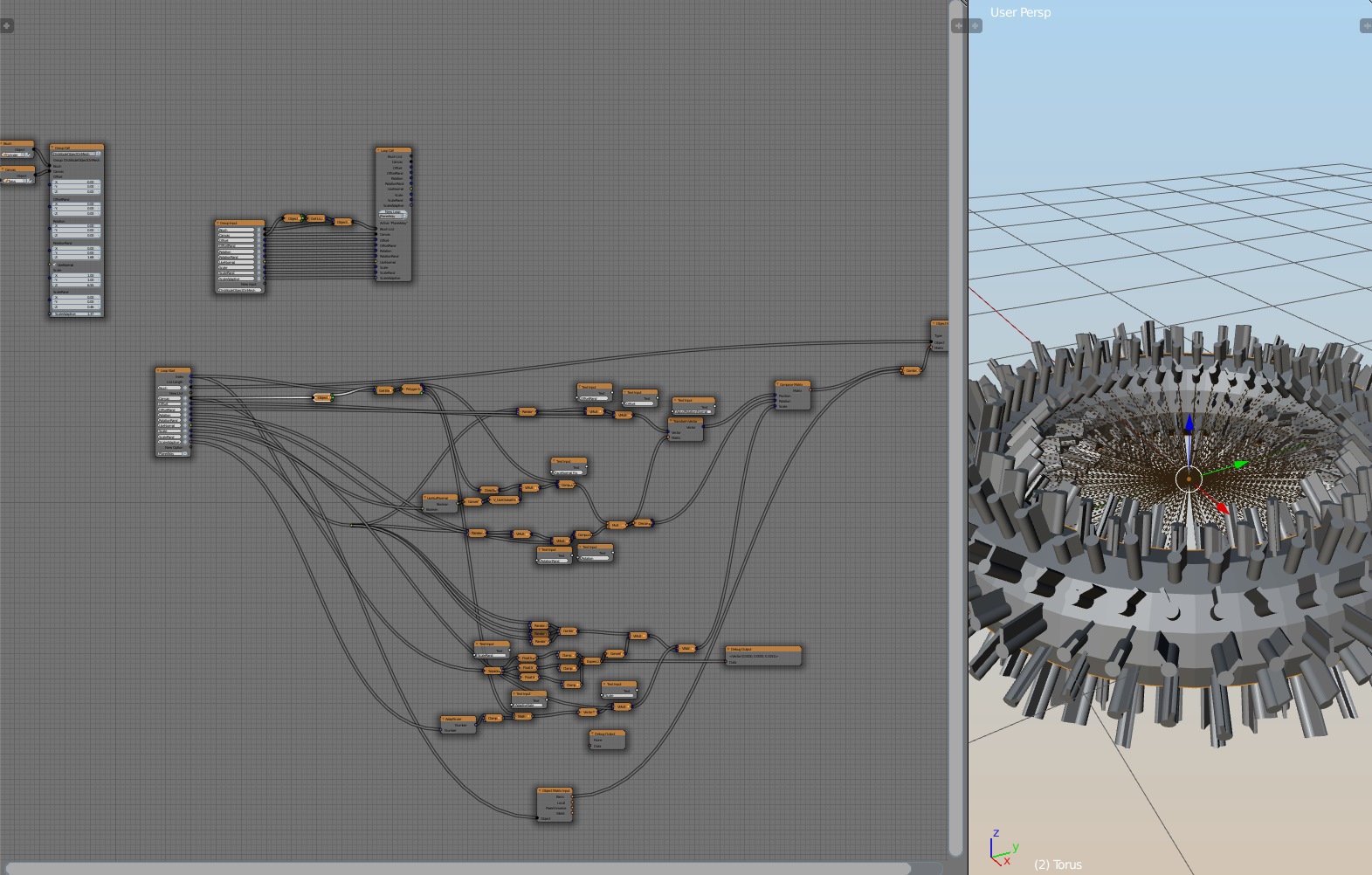
Task: Click eyedropper beside Cylinder object field
Action: click(29, 155)
